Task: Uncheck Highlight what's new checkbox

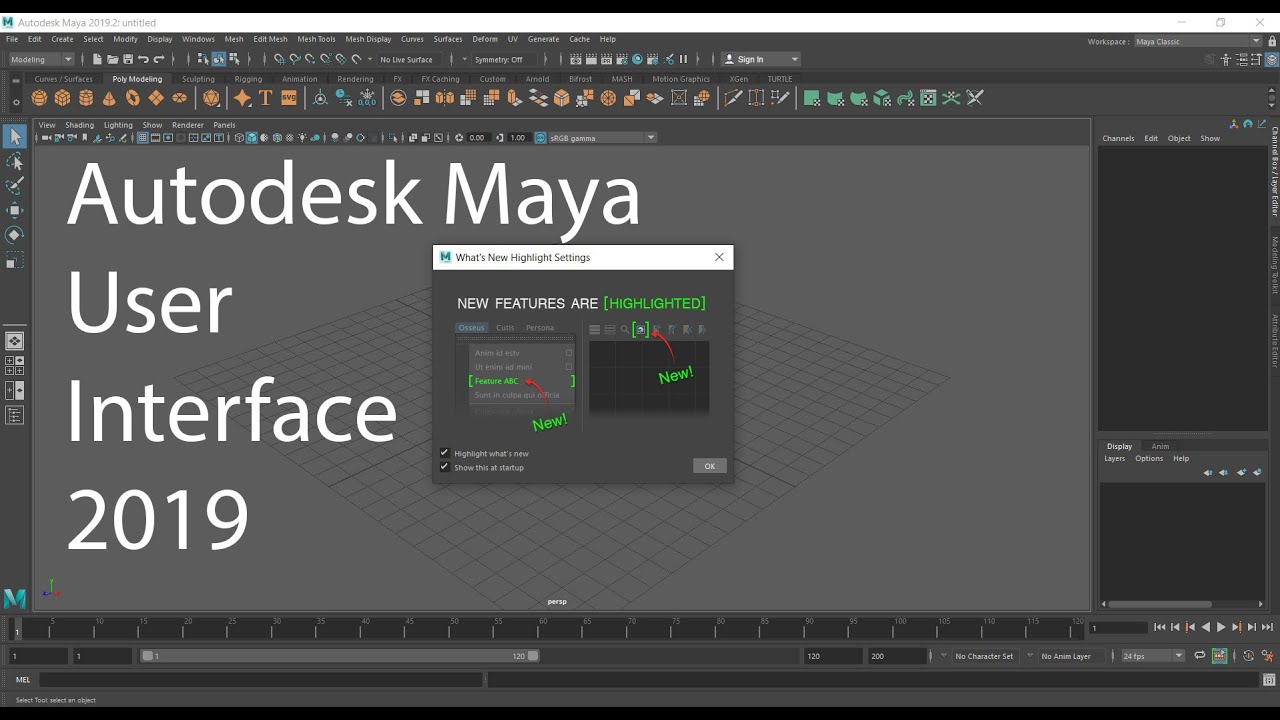Action: point(445,453)
